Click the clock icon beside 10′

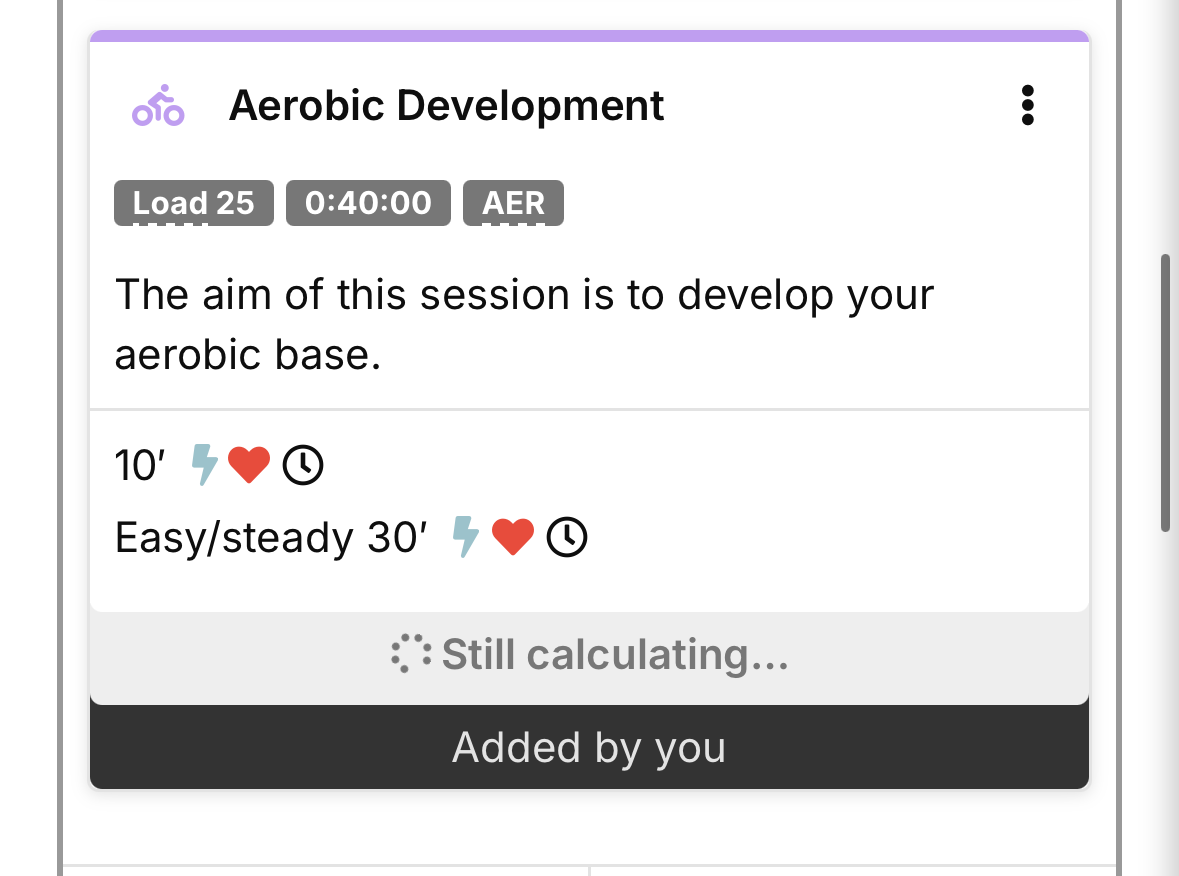coord(303,465)
